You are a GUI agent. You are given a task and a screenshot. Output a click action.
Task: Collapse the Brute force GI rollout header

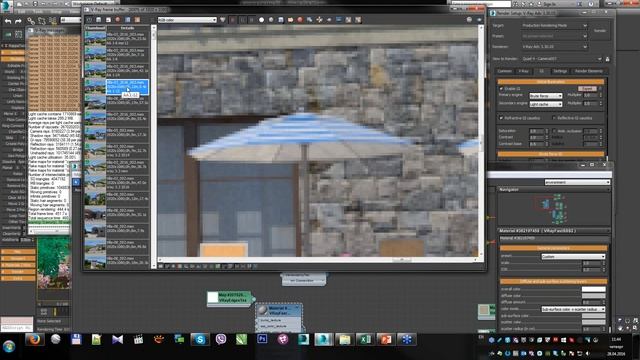point(551,154)
